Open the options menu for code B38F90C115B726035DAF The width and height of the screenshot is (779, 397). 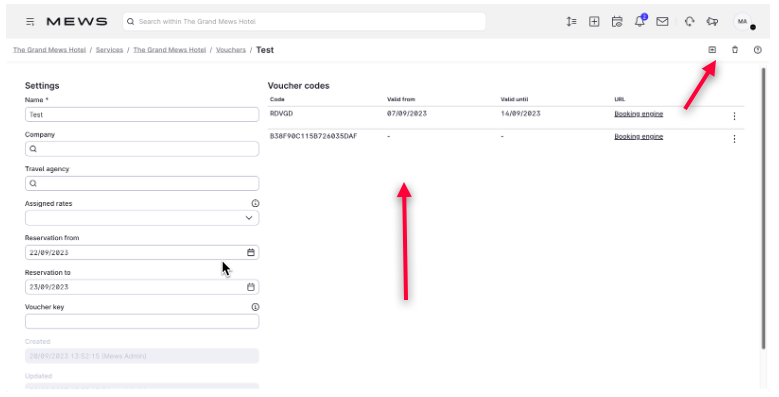pos(734,139)
